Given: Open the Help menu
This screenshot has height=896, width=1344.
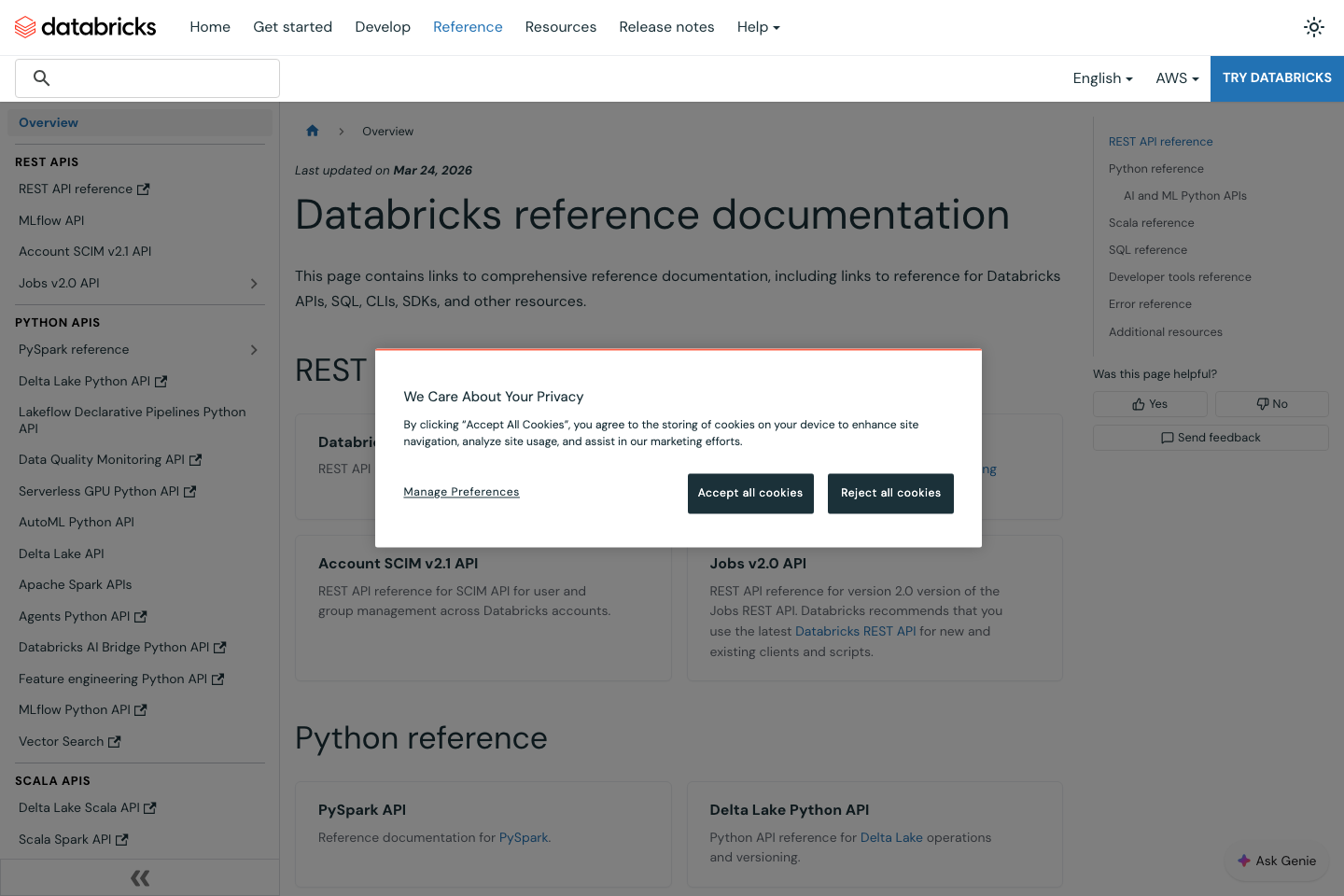Looking at the screenshot, I should [758, 27].
